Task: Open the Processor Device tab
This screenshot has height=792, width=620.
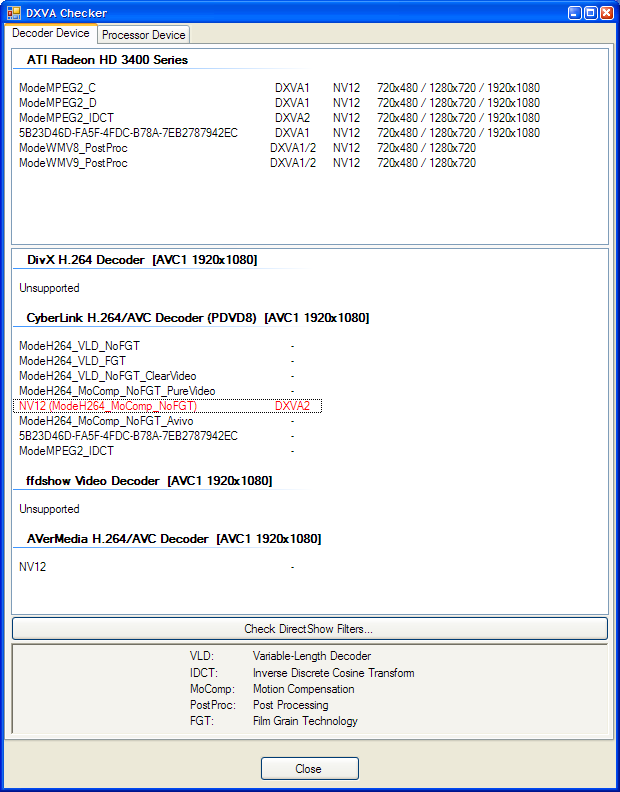Action: pos(144,35)
